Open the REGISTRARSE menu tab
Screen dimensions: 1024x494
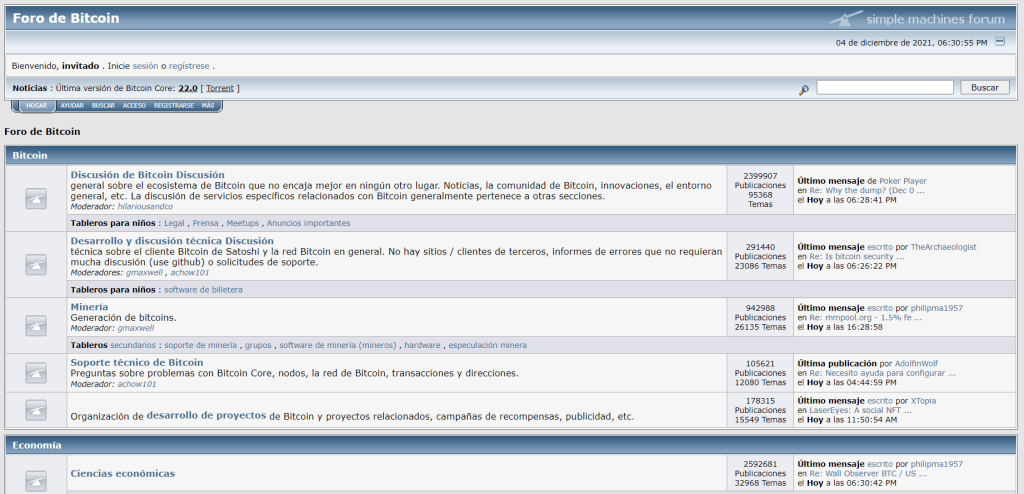pyautogui.click(x=174, y=105)
